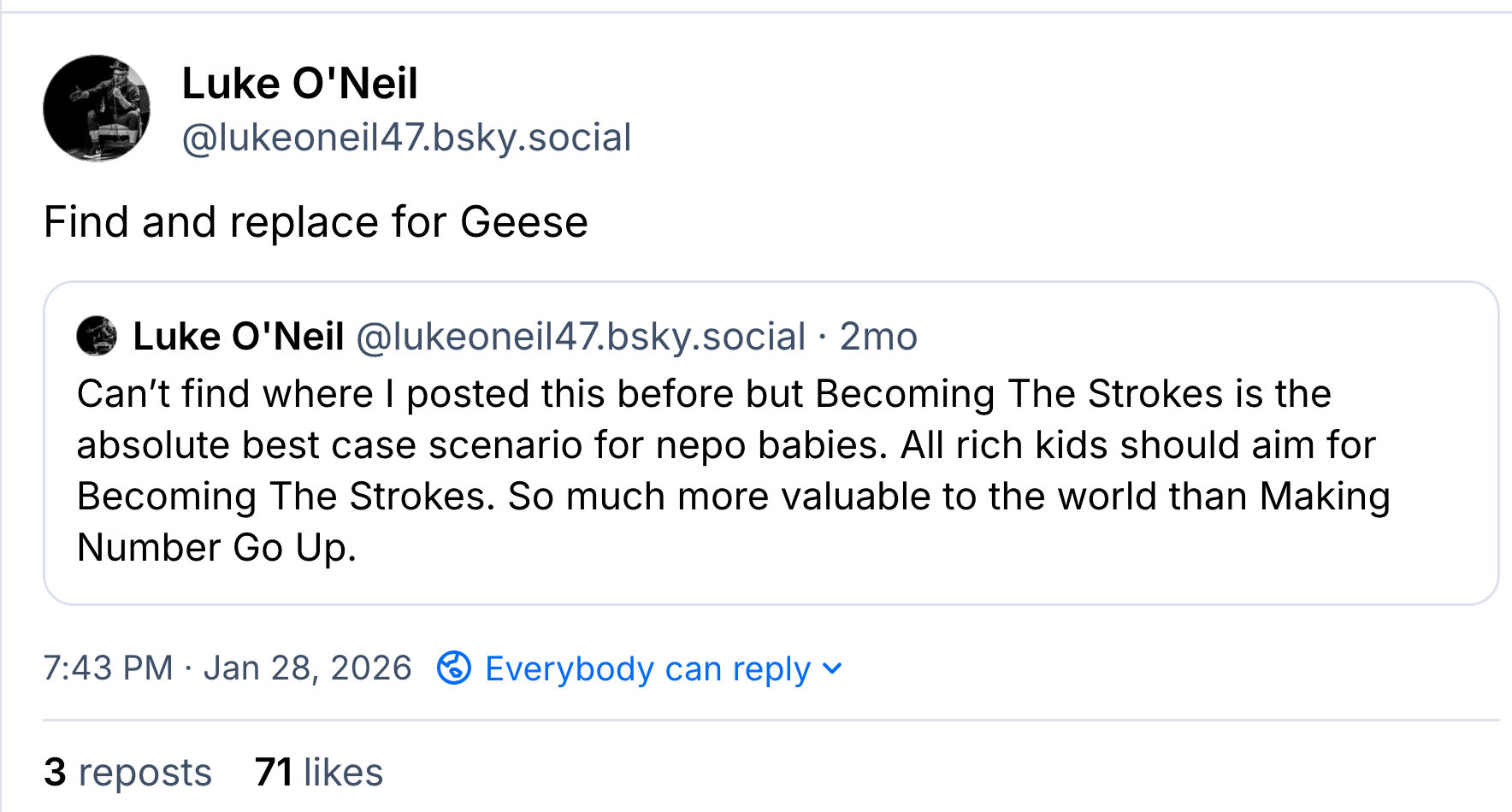Viewport: 1512px width, 812px height.
Task: Click the "Find and replace for Geese" text
Action: coord(316,222)
